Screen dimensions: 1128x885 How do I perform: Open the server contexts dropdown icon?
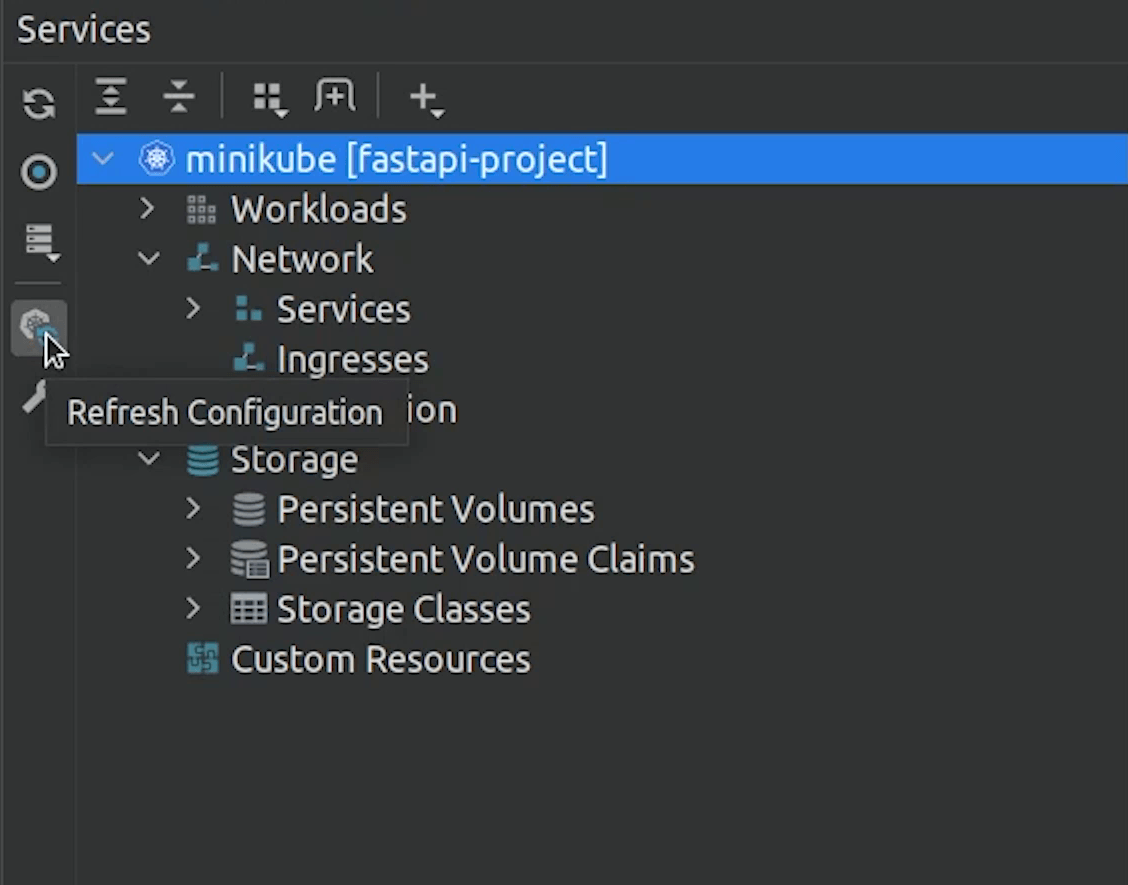(x=40, y=242)
